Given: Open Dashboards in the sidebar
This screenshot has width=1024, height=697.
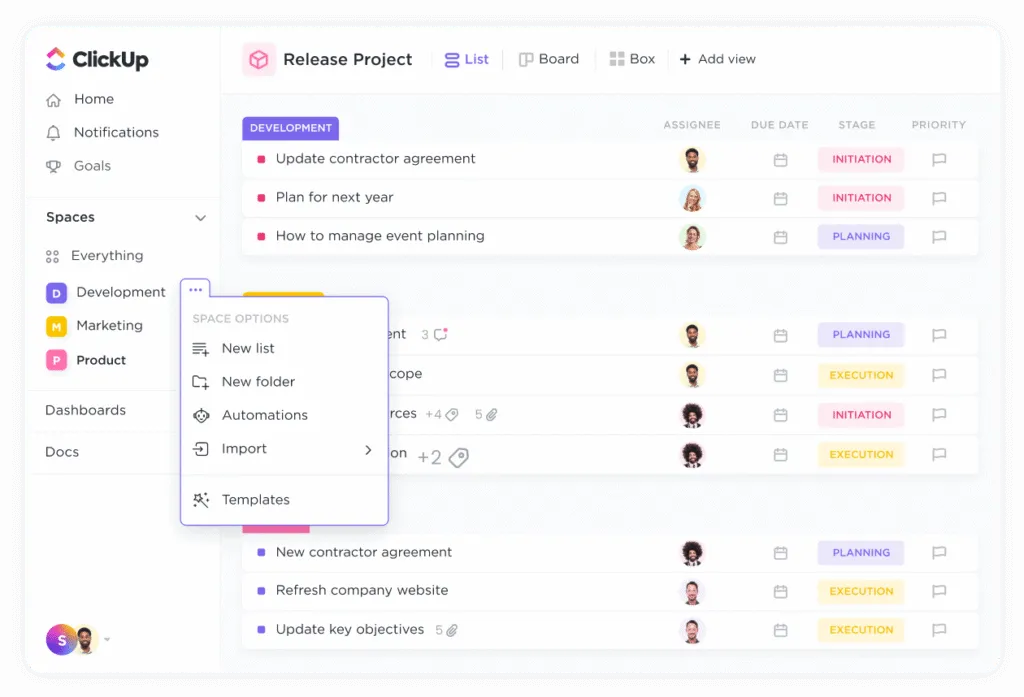Looking at the screenshot, I should [86, 410].
